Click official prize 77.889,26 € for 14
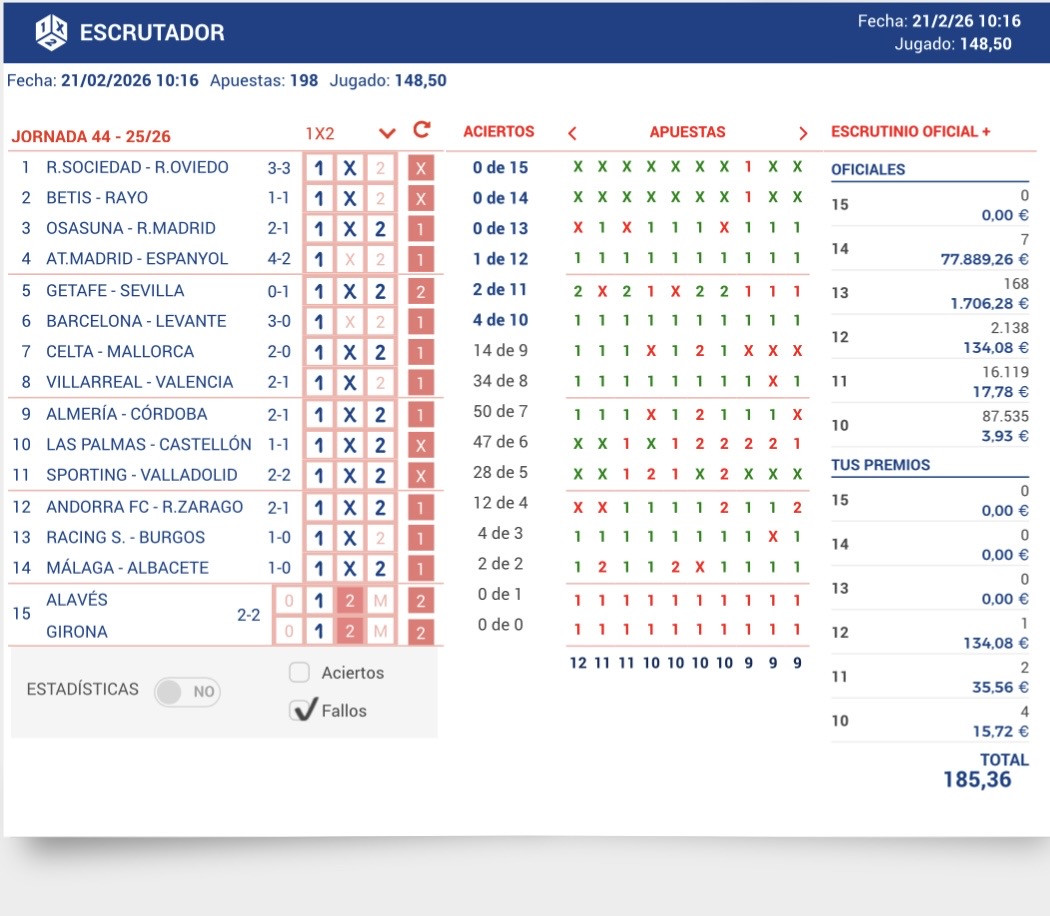 pyautogui.click(x=984, y=259)
